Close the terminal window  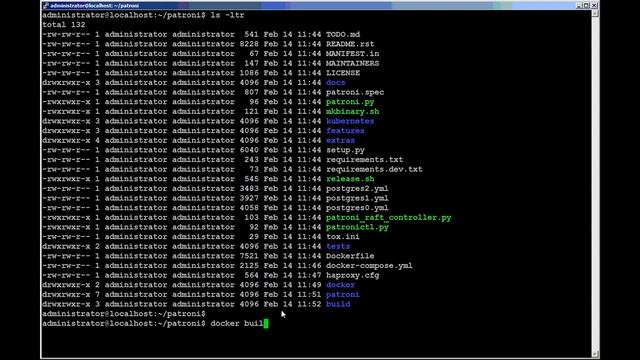point(594,5)
